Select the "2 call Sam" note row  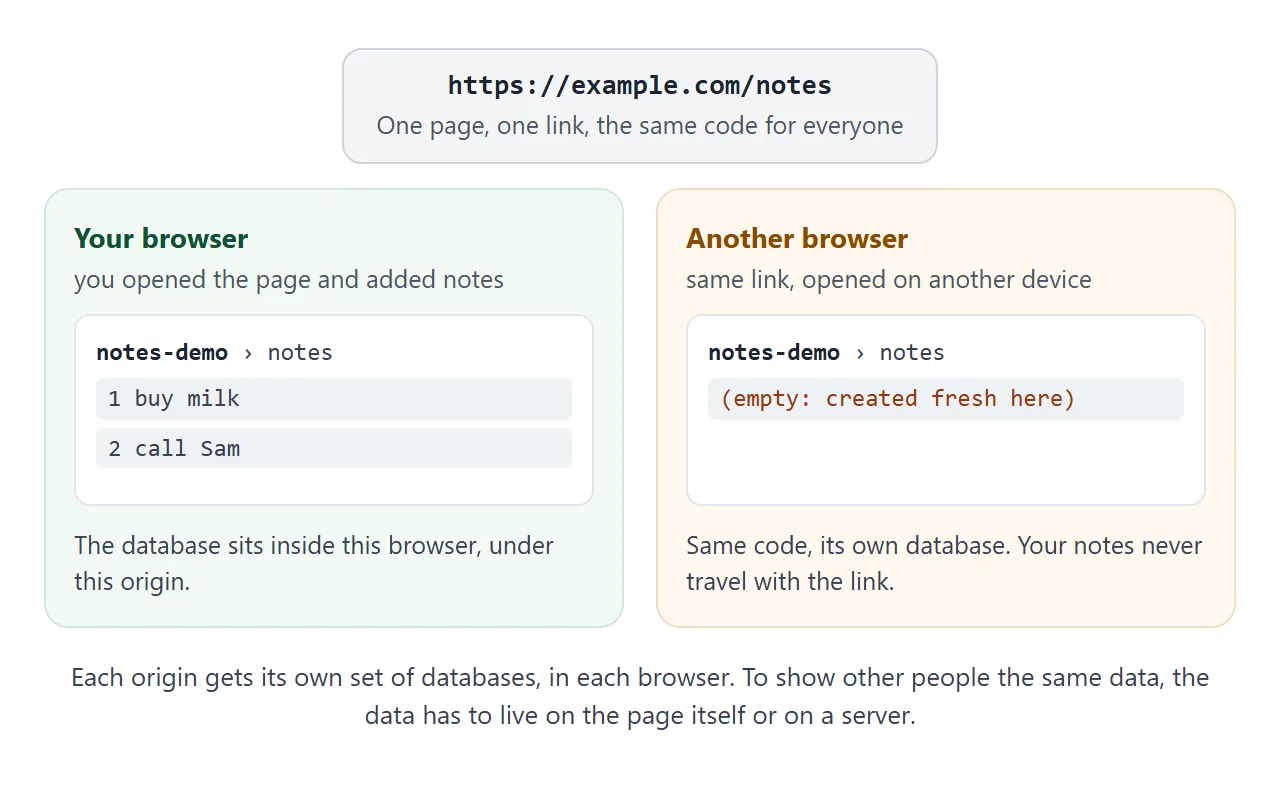click(x=334, y=448)
